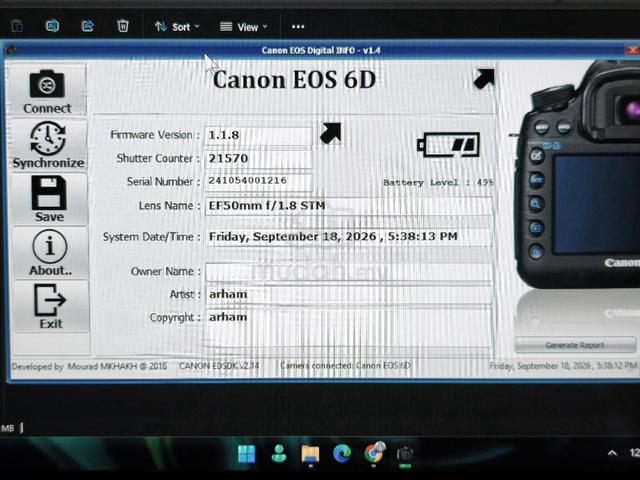Exit the Canon EOS Digital Info app
This screenshot has width=640, height=480.
point(51,307)
